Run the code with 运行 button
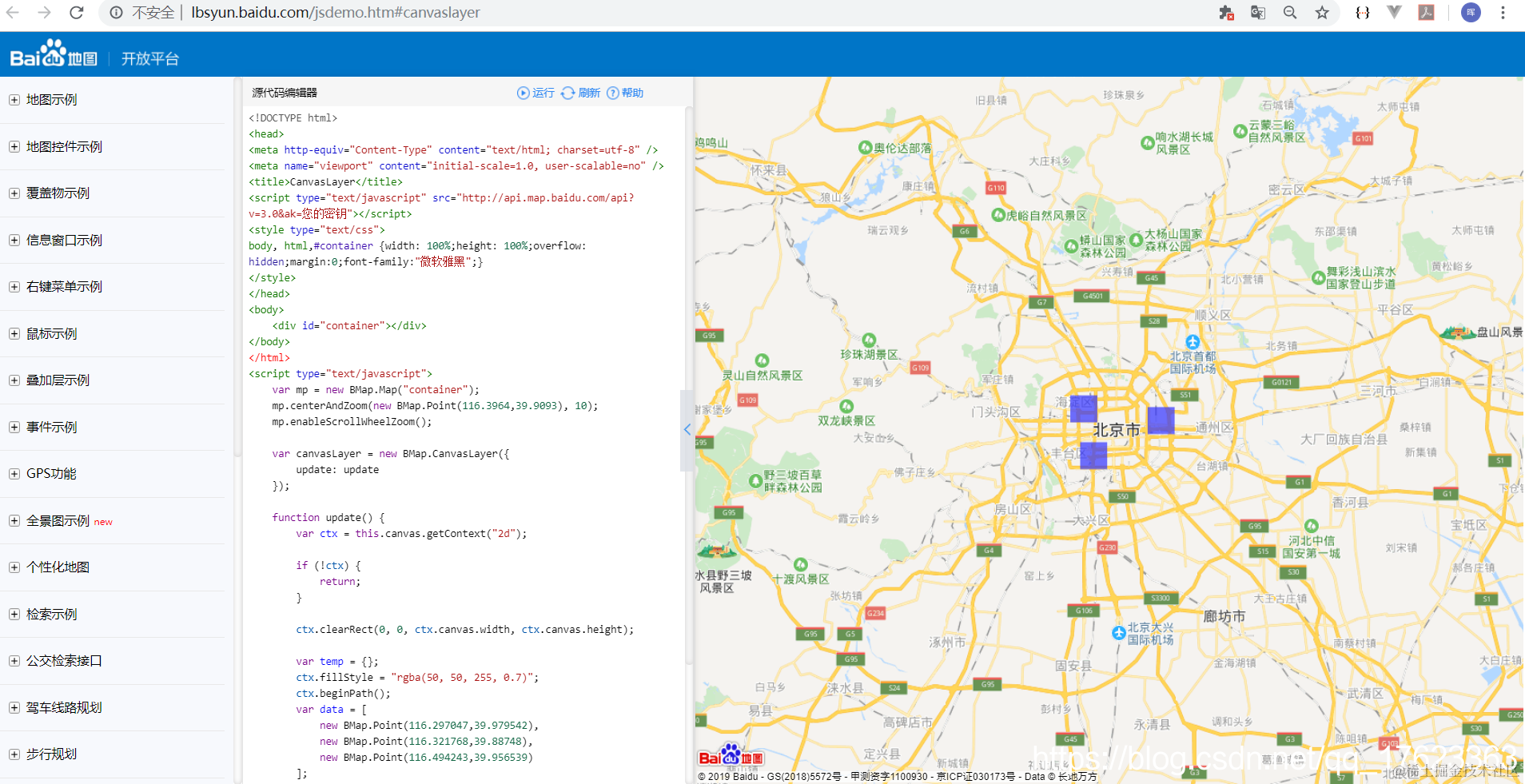The height and width of the screenshot is (784, 1525). 536,93
